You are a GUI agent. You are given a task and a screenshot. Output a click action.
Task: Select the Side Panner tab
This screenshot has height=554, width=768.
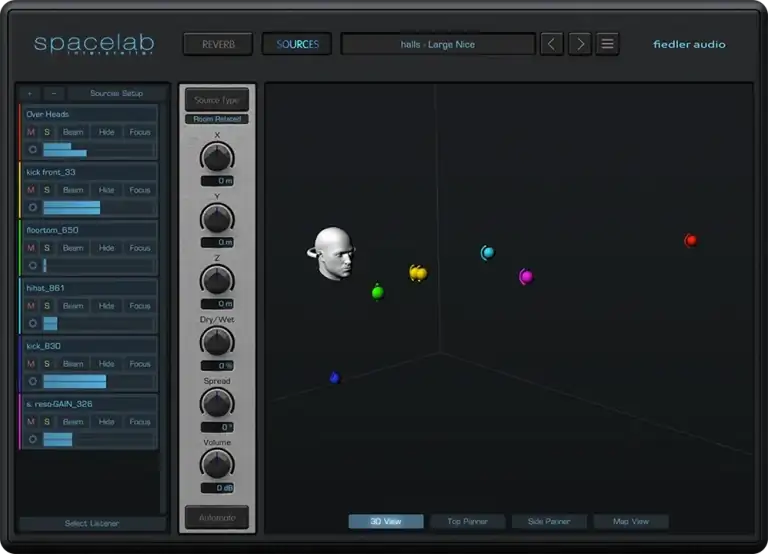click(x=549, y=521)
